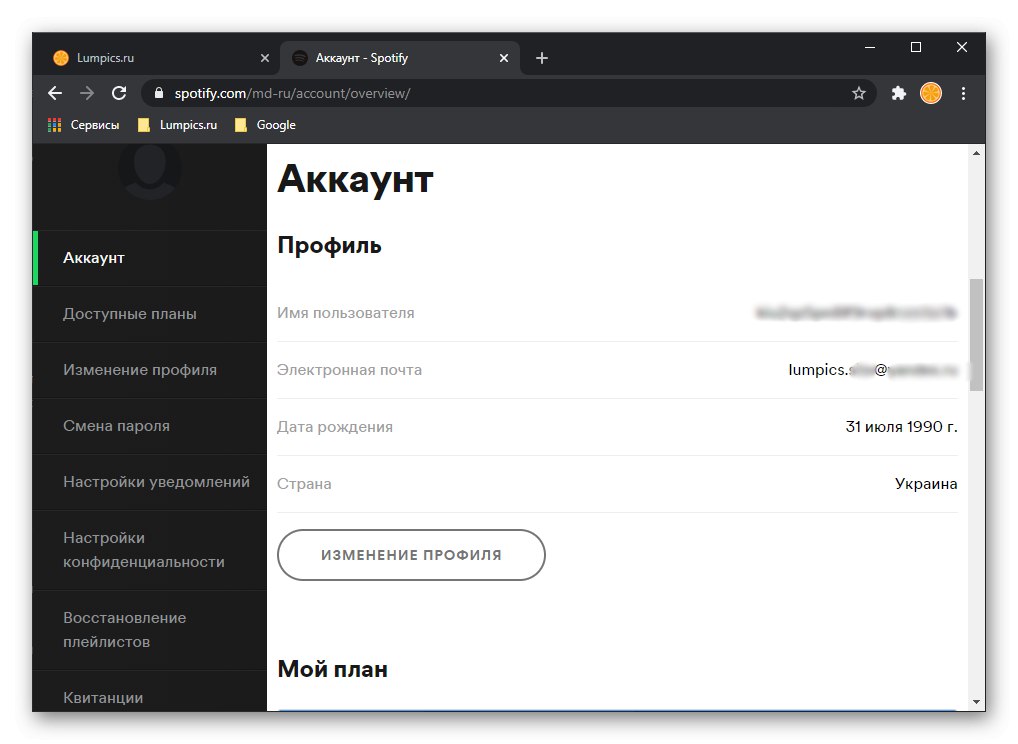Close the Chrome browser window
This screenshot has width=1018, height=744.
(x=962, y=47)
